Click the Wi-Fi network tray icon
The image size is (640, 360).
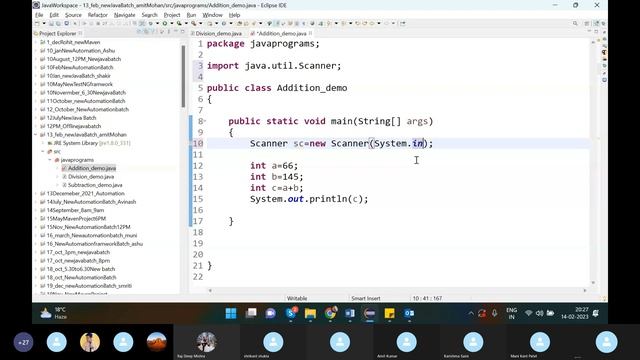(x=529, y=313)
